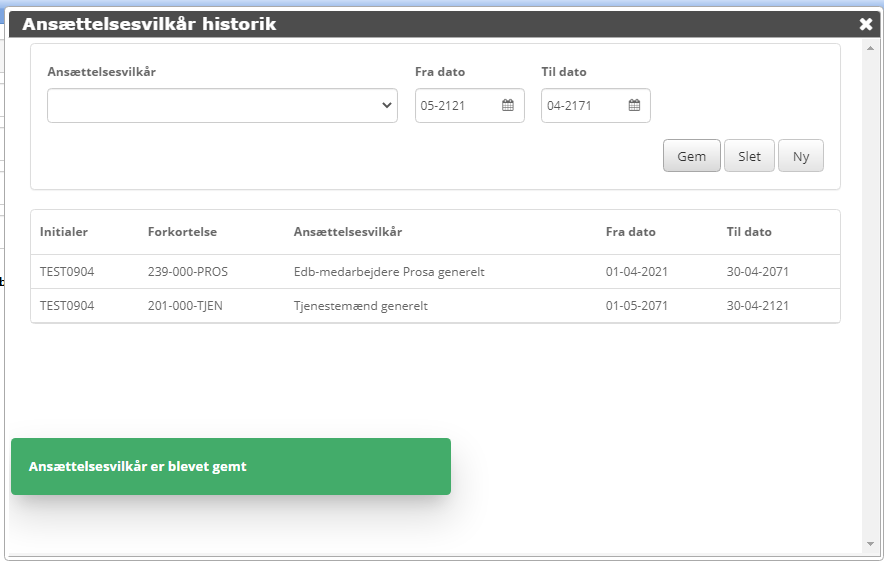Expand the Ansættelsesvilkår dropdown
This screenshot has height=563, width=884.
(x=222, y=106)
